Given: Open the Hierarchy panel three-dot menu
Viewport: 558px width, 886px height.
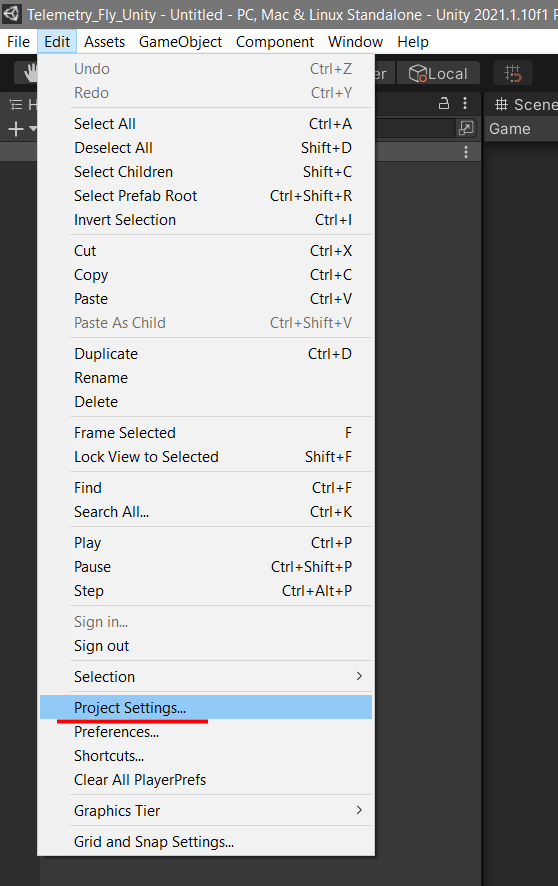Looking at the screenshot, I should tap(465, 103).
